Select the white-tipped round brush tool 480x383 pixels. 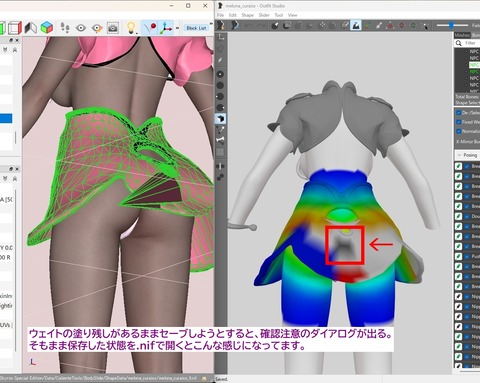click(275, 25)
